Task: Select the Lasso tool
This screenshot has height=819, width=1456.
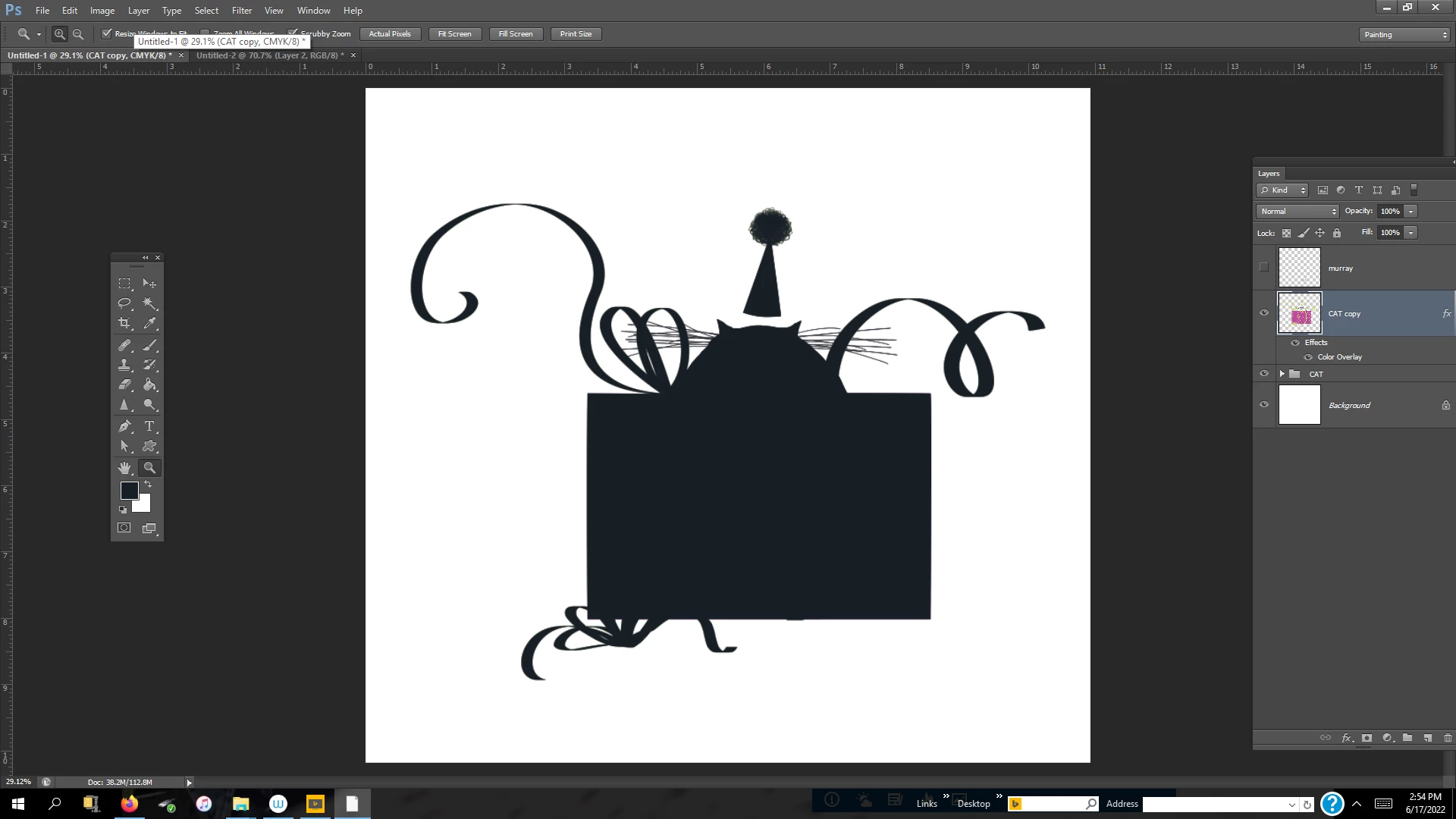Action: click(x=124, y=303)
